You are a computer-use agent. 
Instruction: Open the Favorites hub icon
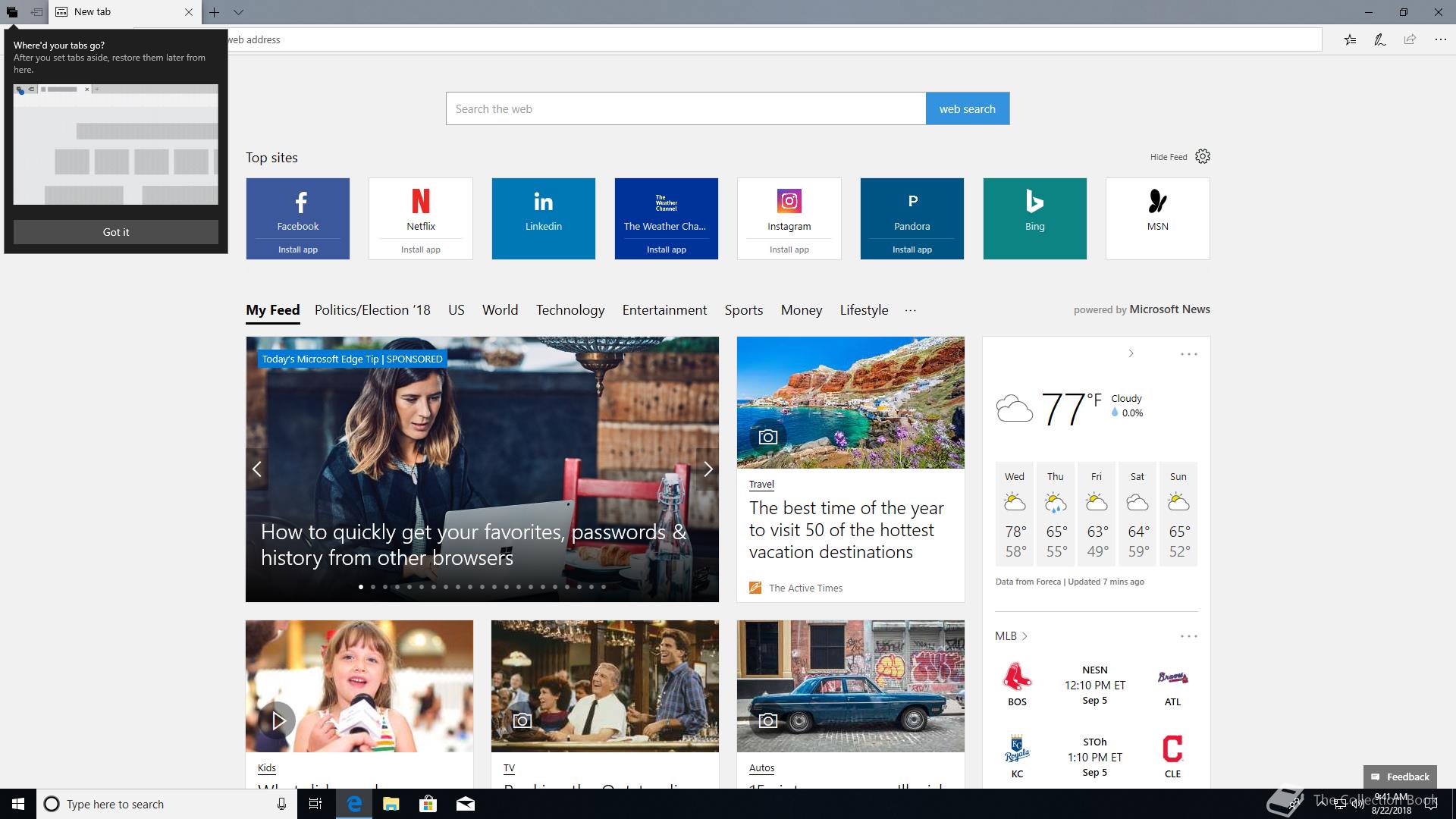1351,39
